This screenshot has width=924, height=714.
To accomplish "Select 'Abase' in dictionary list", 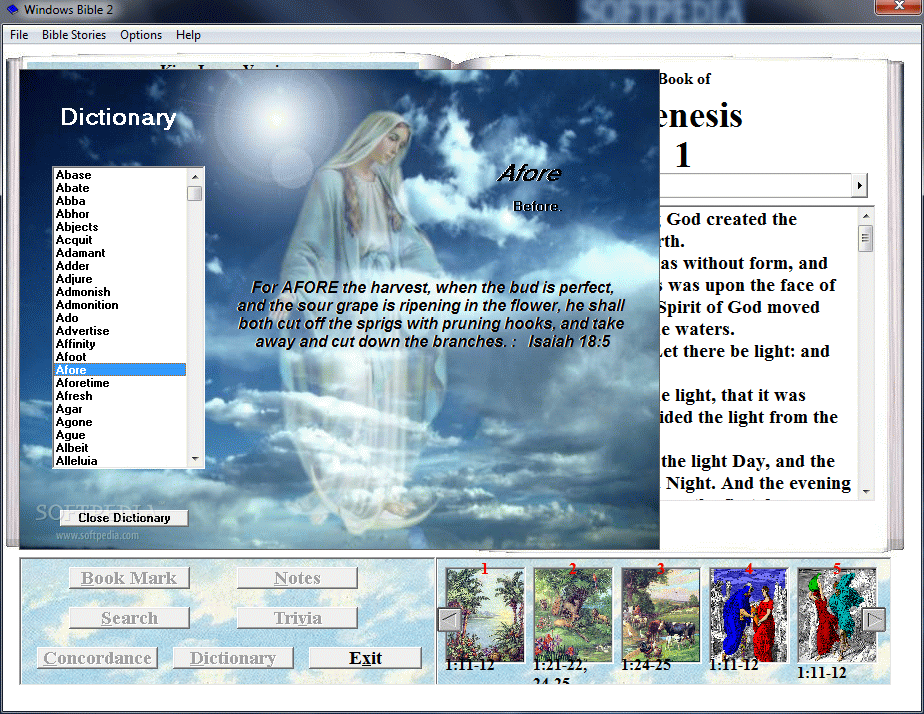I will click(120, 175).
